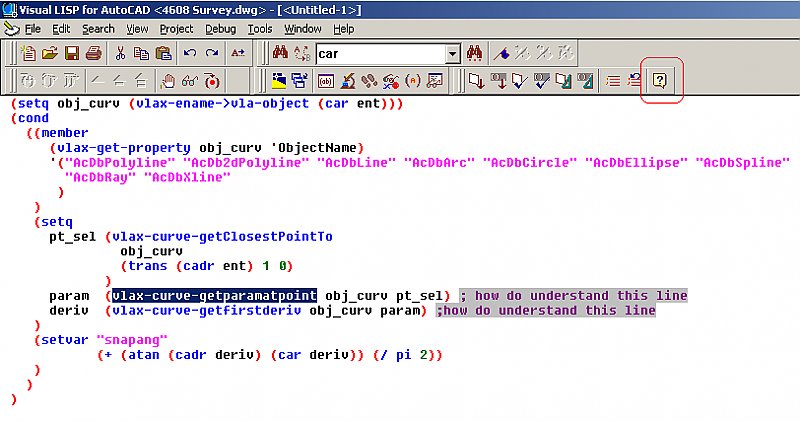This screenshot has height=422, width=800.
Task: Click the "AcDbPolyline" string
Action: tap(120, 162)
